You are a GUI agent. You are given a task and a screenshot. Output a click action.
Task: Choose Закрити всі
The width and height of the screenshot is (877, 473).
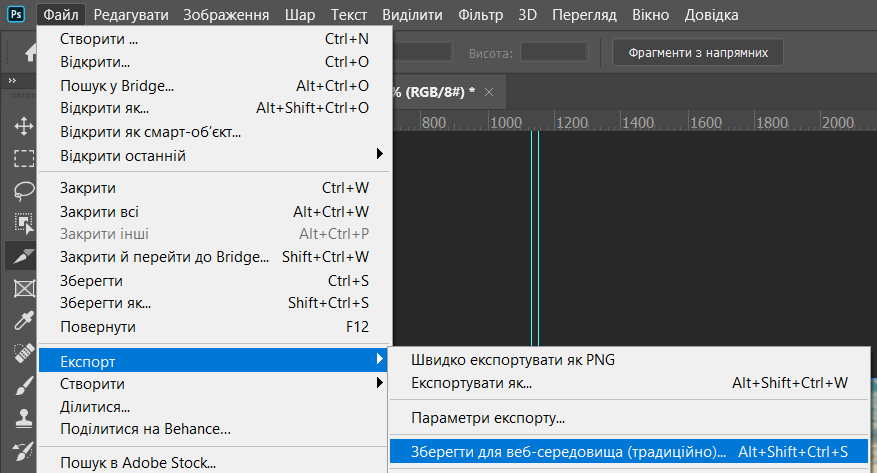(215, 212)
